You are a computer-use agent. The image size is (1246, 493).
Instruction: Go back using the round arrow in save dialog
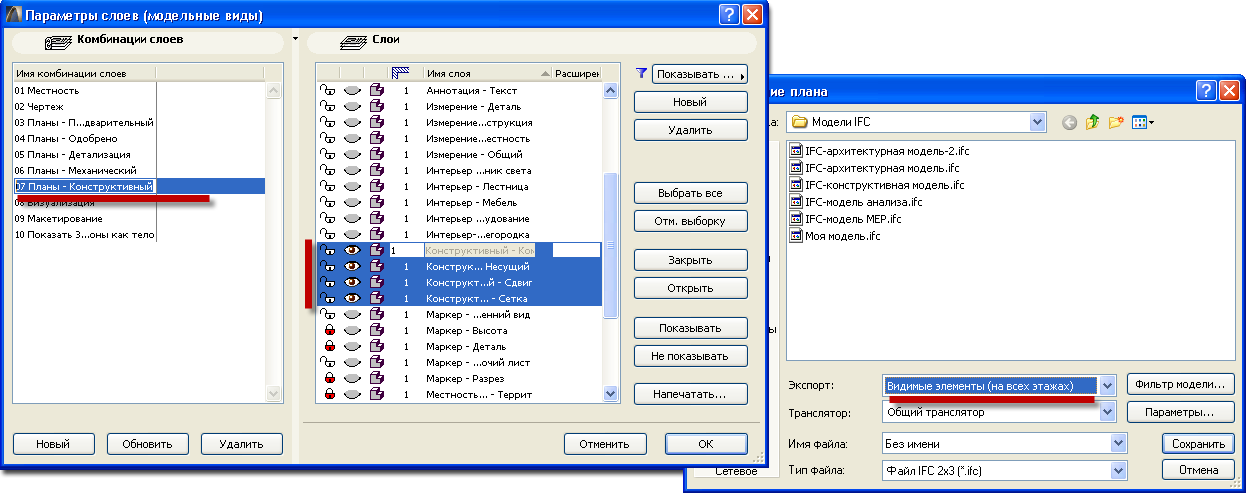tap(1070, 122)
